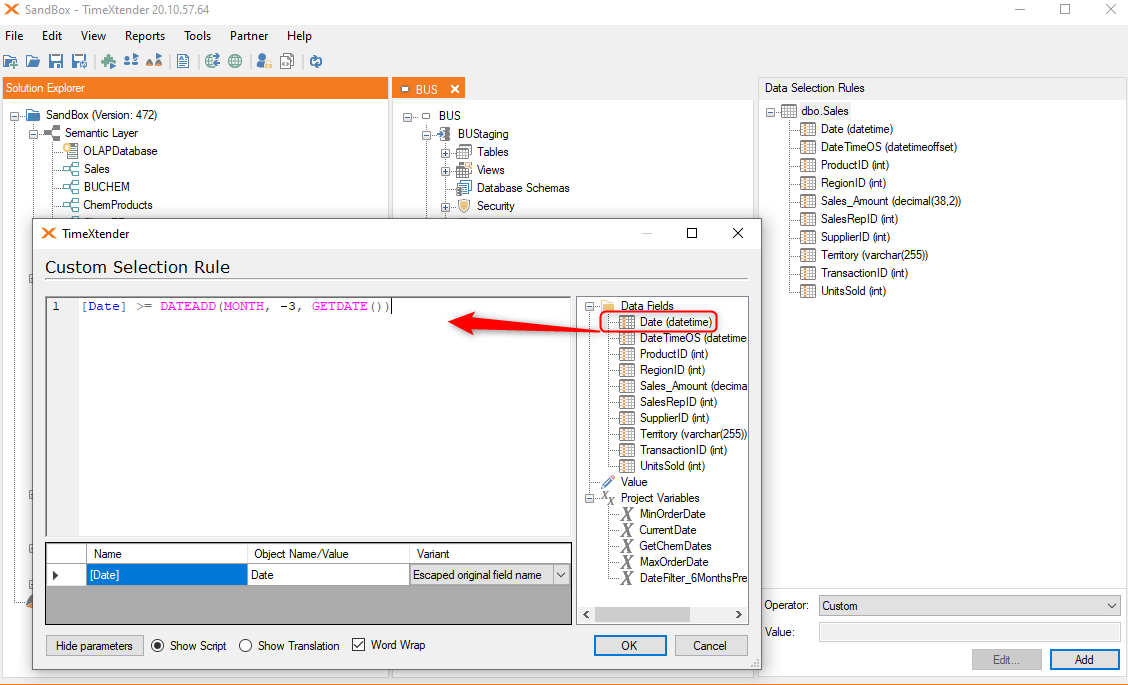Click the Add button in Data Selection Rules
The width and height of the screenshot is (1128, 685).
(1084, 659)
